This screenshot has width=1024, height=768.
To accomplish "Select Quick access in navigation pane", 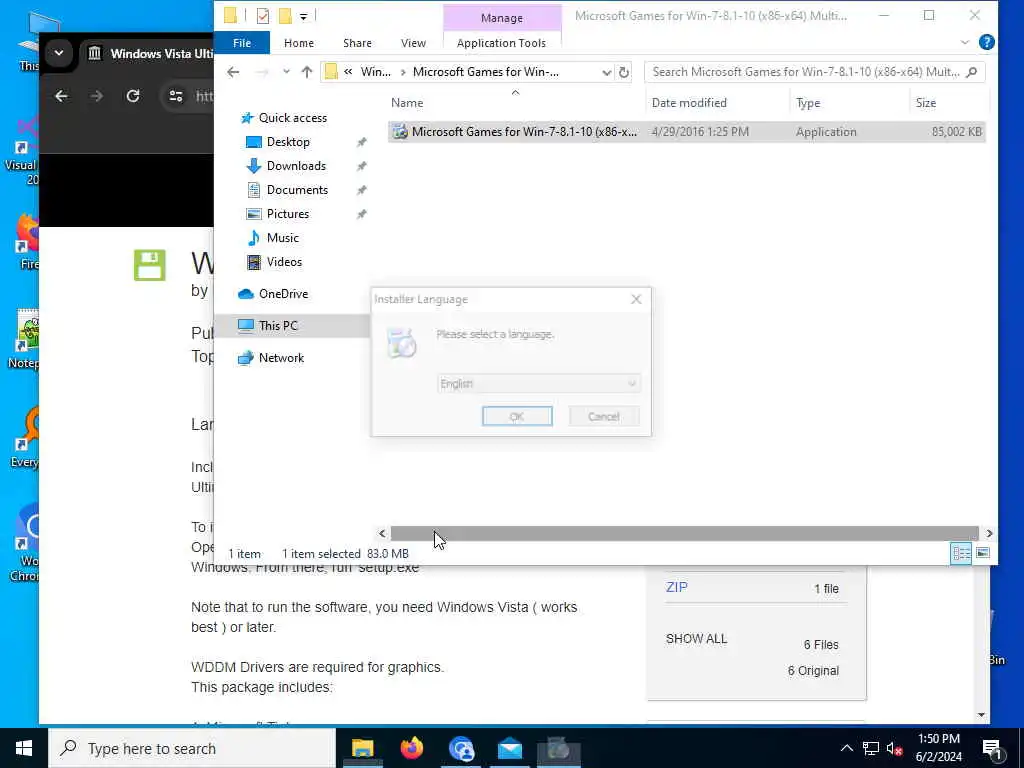I will [292, 118].
